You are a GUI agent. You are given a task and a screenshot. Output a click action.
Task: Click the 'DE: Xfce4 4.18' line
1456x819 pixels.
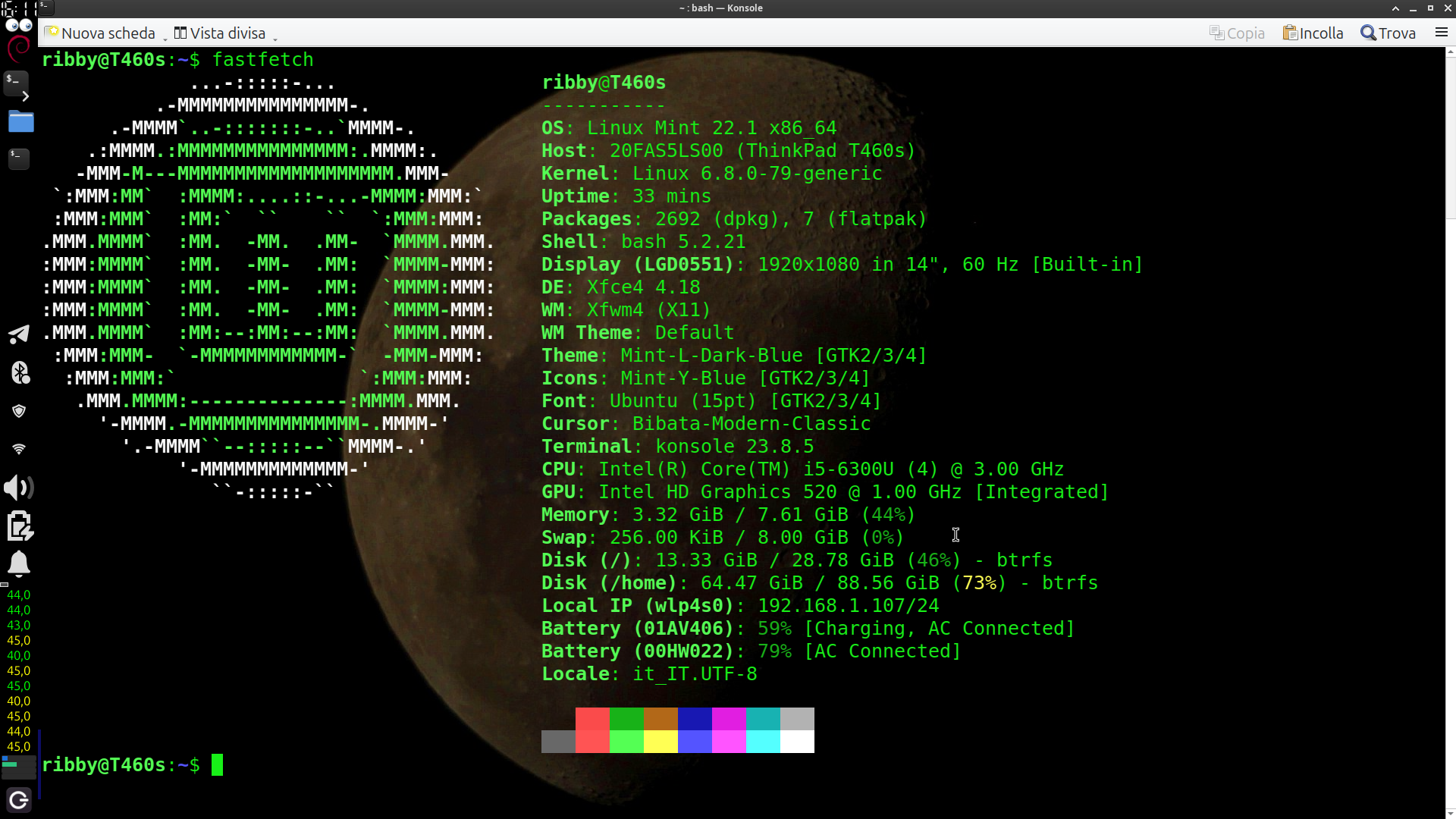620,287
